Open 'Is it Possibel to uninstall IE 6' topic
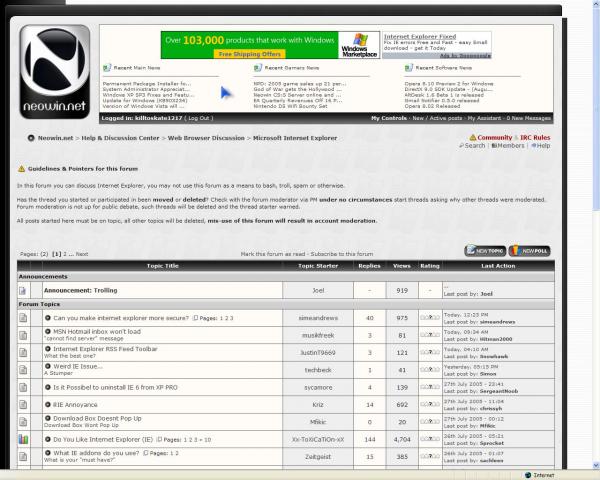This screenshot has width=600, height=480. coord(115,387)
